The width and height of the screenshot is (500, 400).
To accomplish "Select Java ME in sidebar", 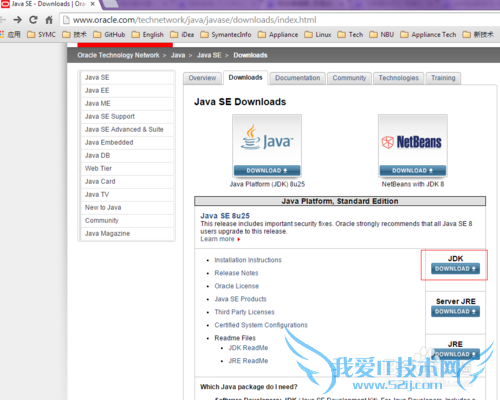I will tap(127, 104).
